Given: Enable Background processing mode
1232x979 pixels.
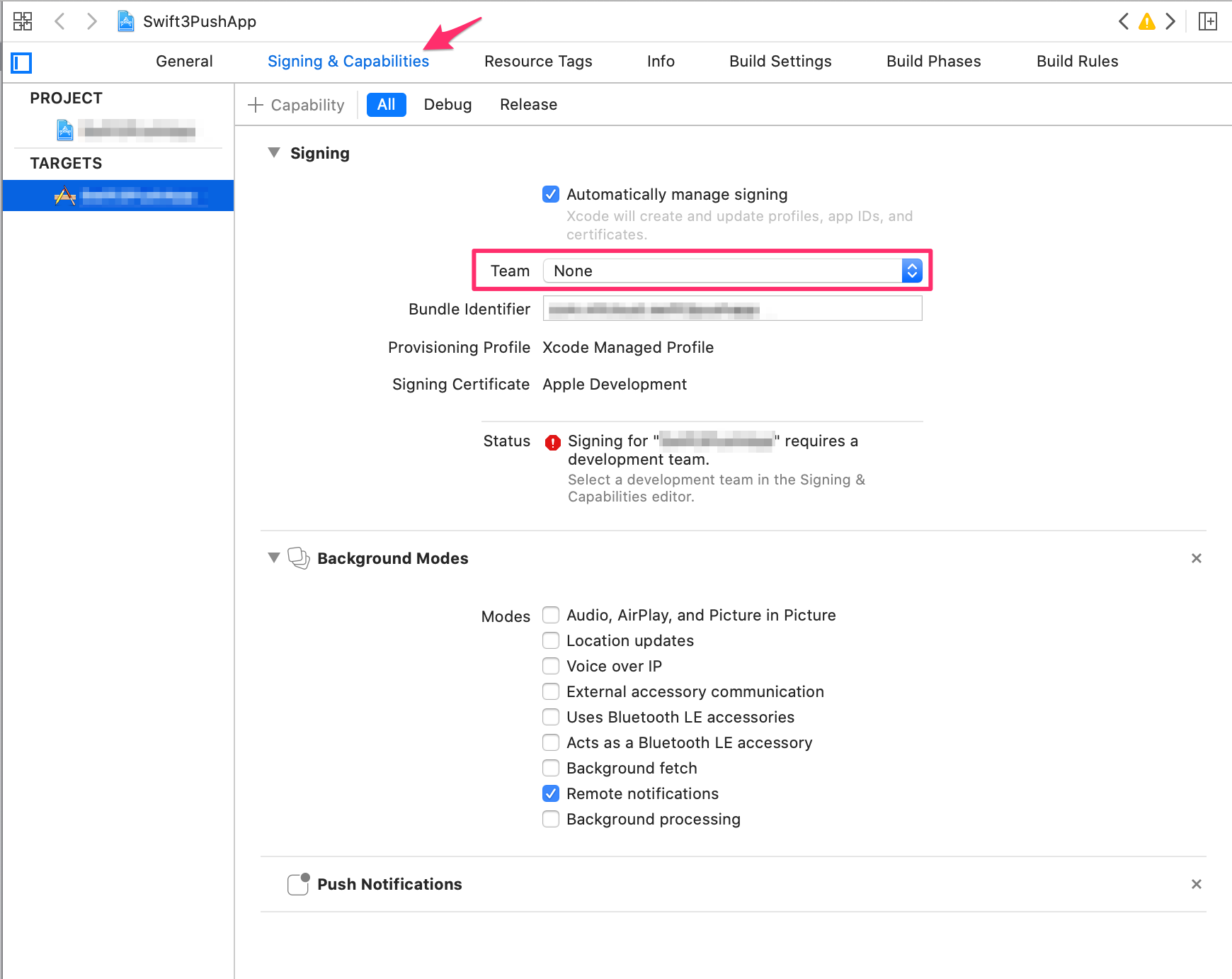Looking at the screenshot, I should (x=551, y=819).
